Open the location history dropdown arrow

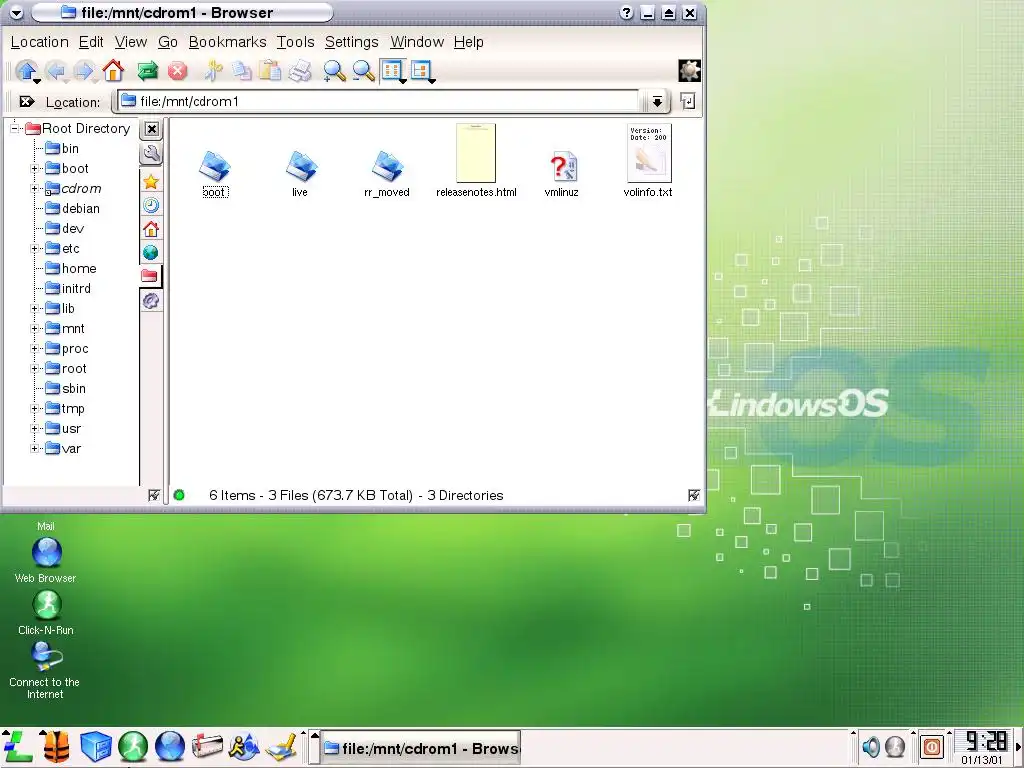657,101
